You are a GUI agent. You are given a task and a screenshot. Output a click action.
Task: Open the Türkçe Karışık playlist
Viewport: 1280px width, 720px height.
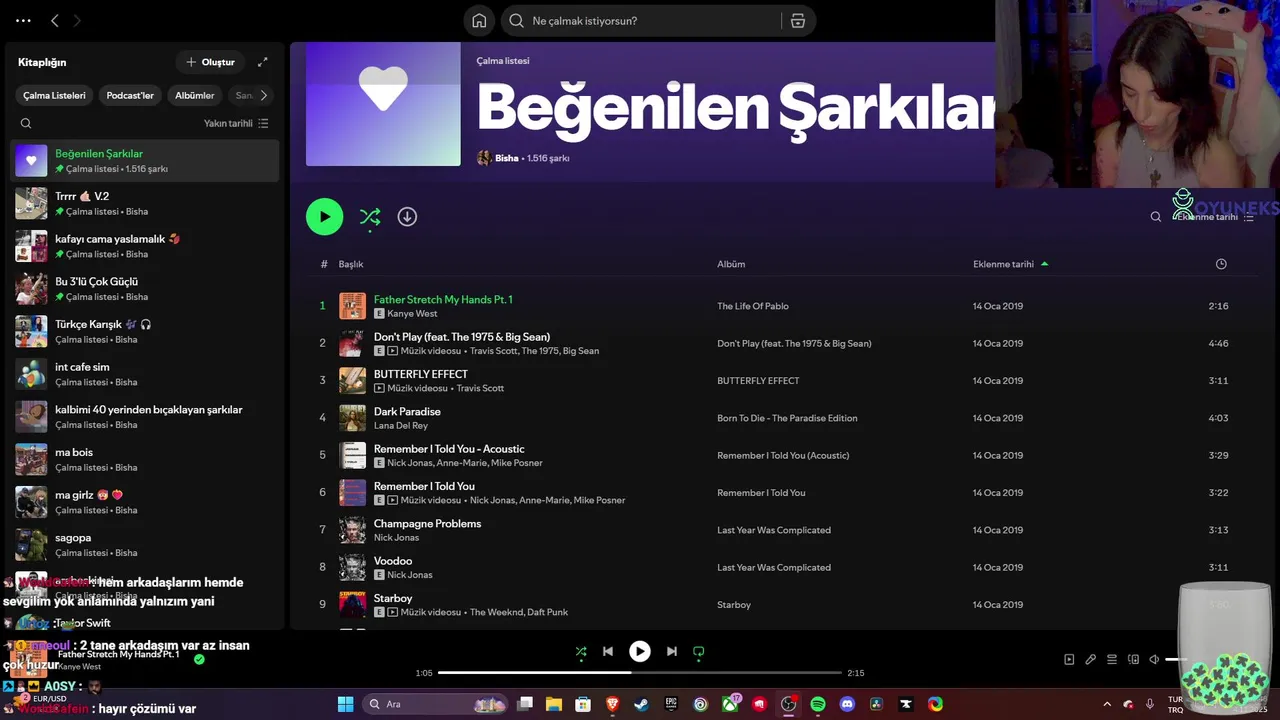click(x=145, y=331)
